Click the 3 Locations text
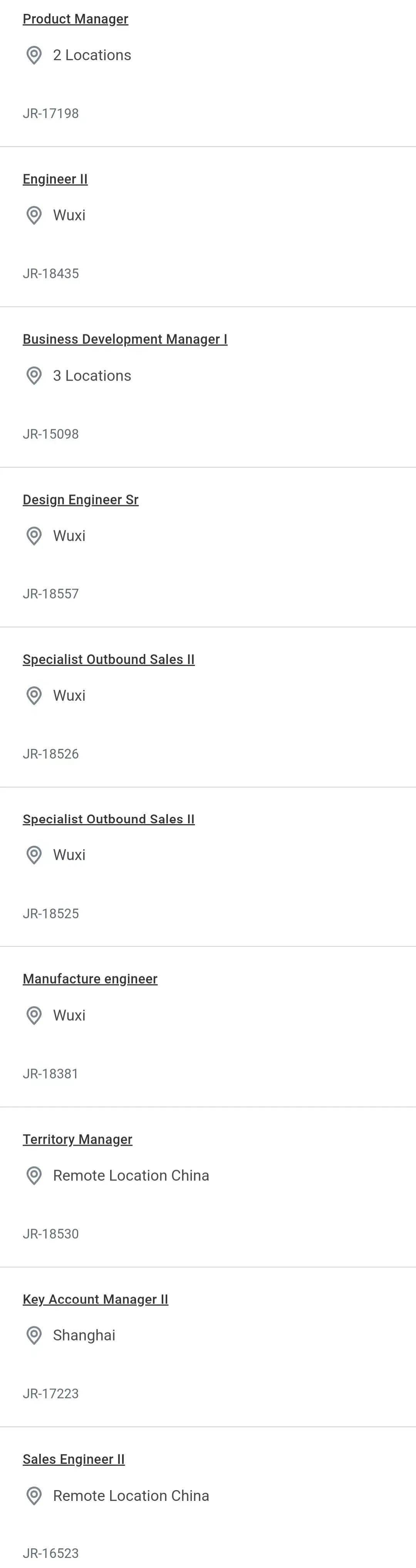Image resolution: width=416 pixels, height=1568 pixels. (92, 376)
